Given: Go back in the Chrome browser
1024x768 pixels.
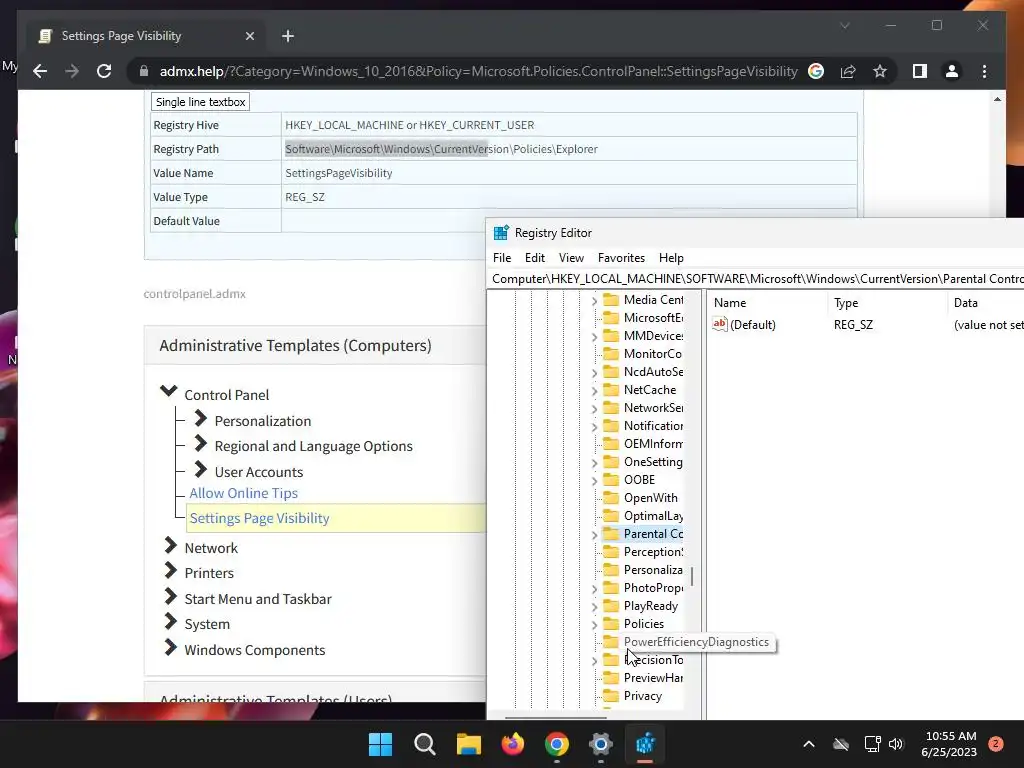Looking at the screenshot, I should [40, 71].
